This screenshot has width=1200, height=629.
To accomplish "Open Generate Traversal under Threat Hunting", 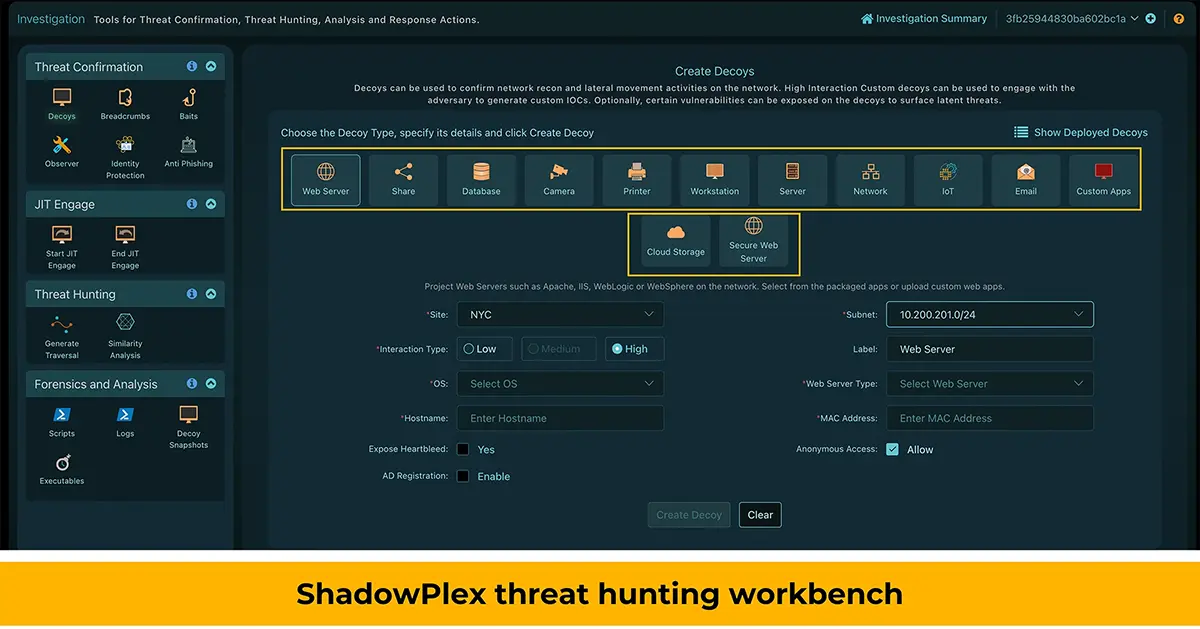I will coord(62,337).
